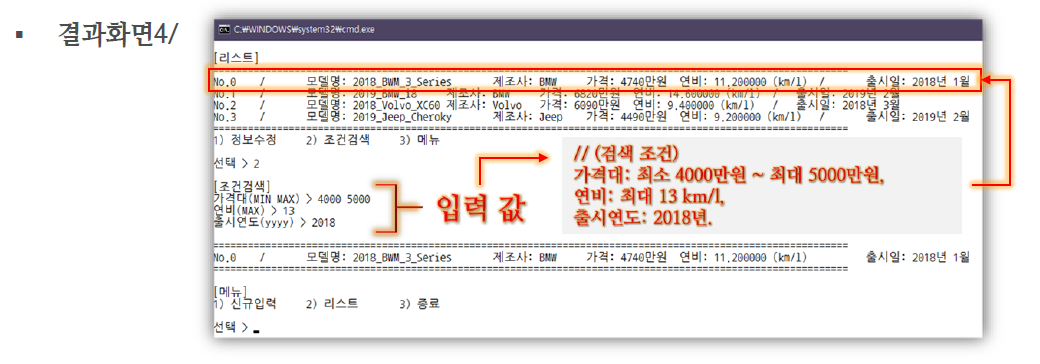Click the 출시일: 2018년 3월 value
The width and height of the screenshot is (1040, 364).
[847, 105]
